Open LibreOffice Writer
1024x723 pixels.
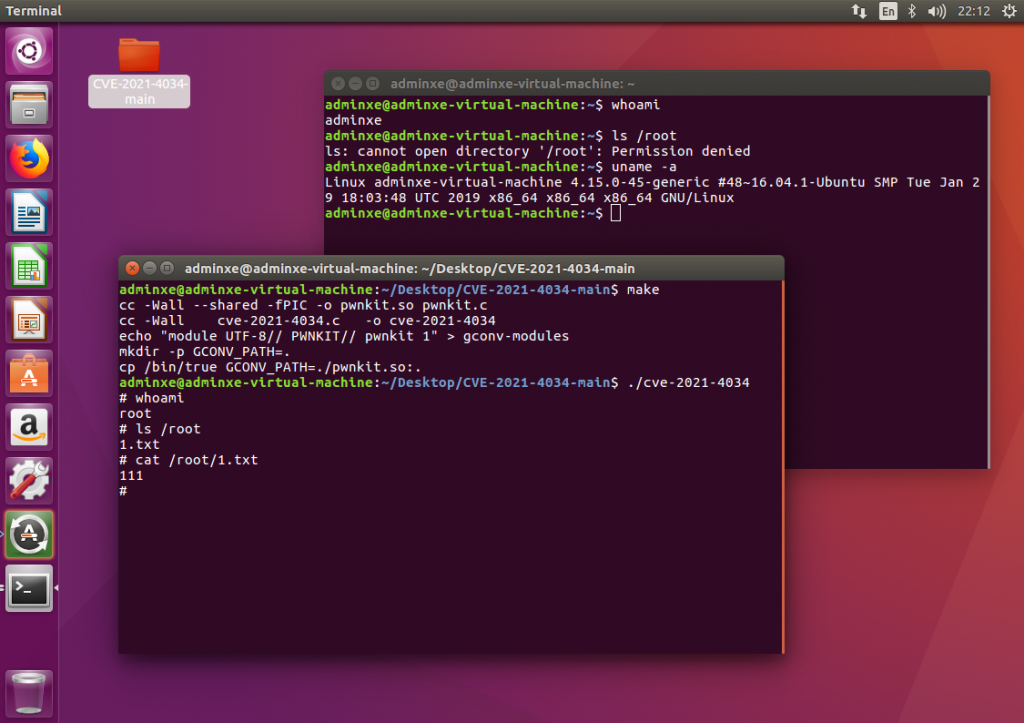[x=29, y=212]
